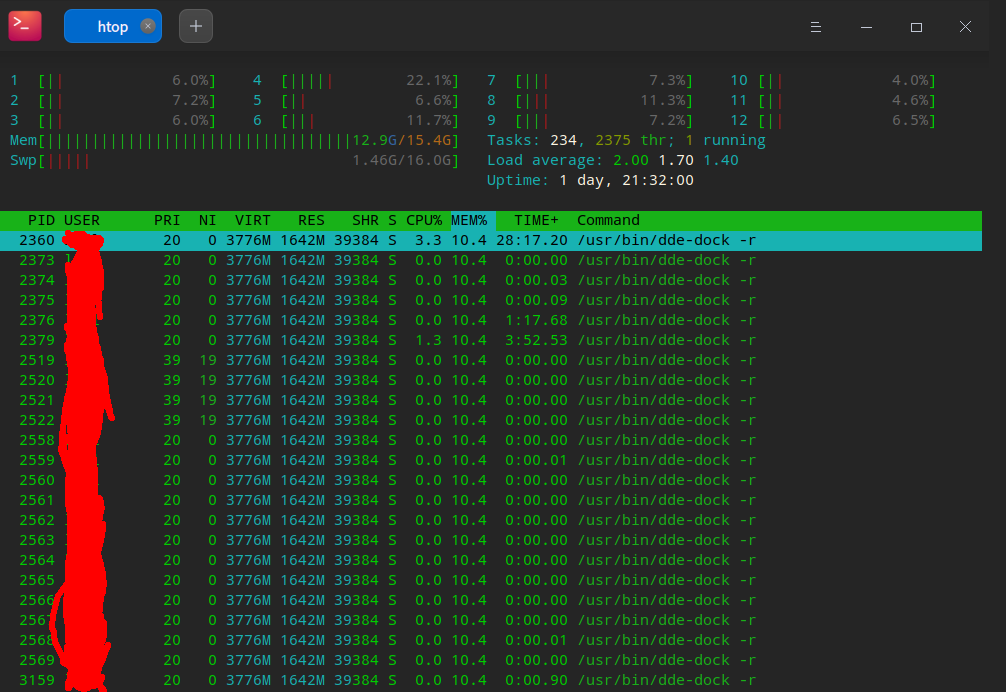Screen dimensions: 1006x692
Task: Select process row with PID 2360
Action: coord(491,241)
